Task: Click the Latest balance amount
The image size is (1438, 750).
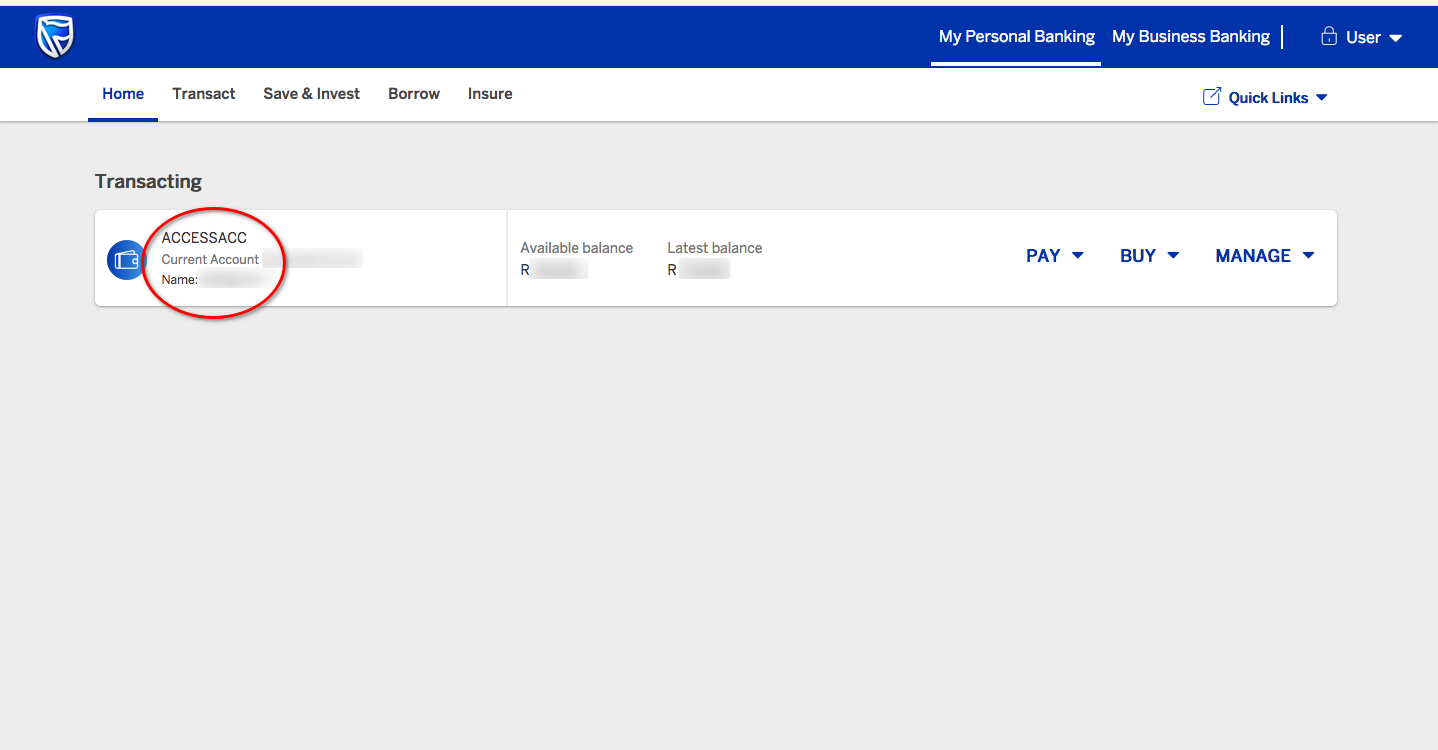Action: point(699,270)
